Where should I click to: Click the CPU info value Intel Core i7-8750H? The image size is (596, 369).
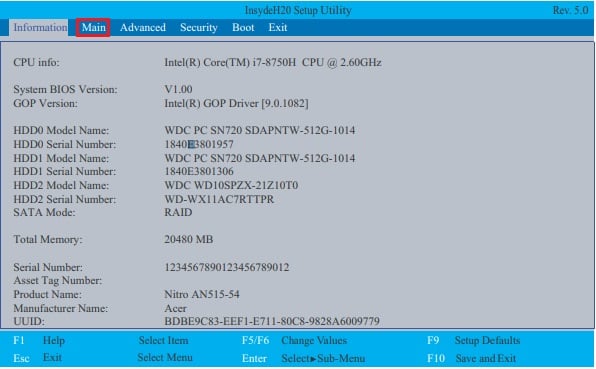[x=273, y=62]
